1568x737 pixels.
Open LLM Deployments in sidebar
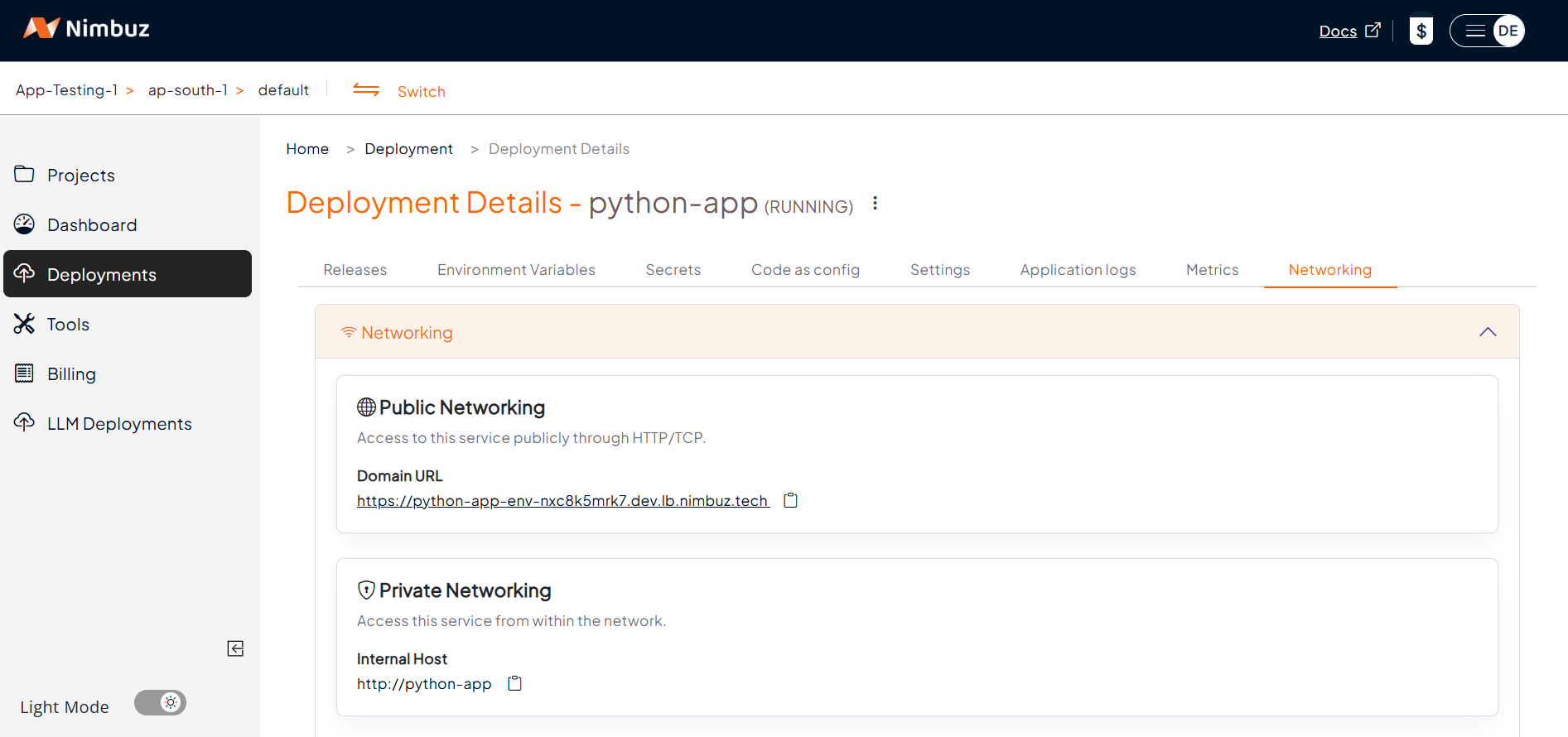(119, 424)
